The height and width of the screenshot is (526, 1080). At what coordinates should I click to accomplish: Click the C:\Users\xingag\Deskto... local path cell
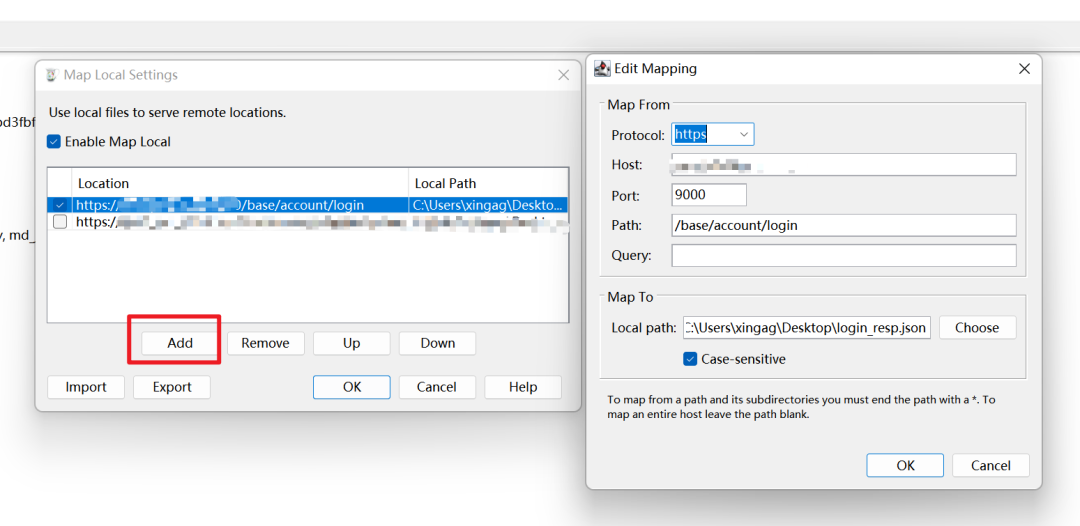click(488, 204)
